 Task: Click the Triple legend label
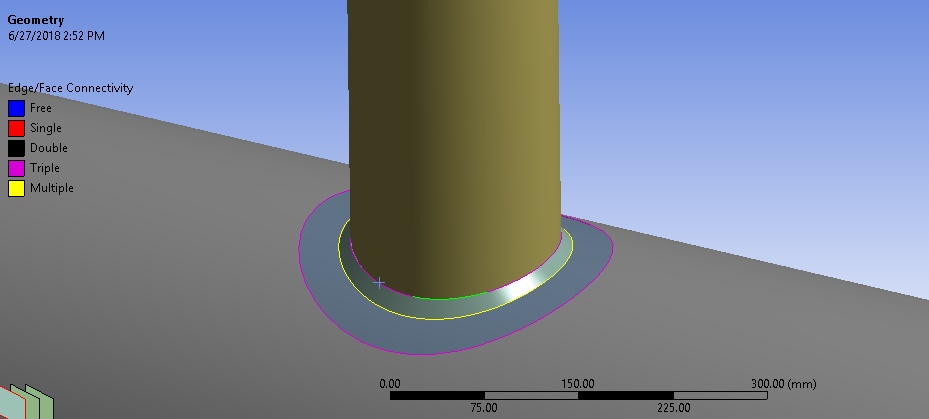(44, 168)
